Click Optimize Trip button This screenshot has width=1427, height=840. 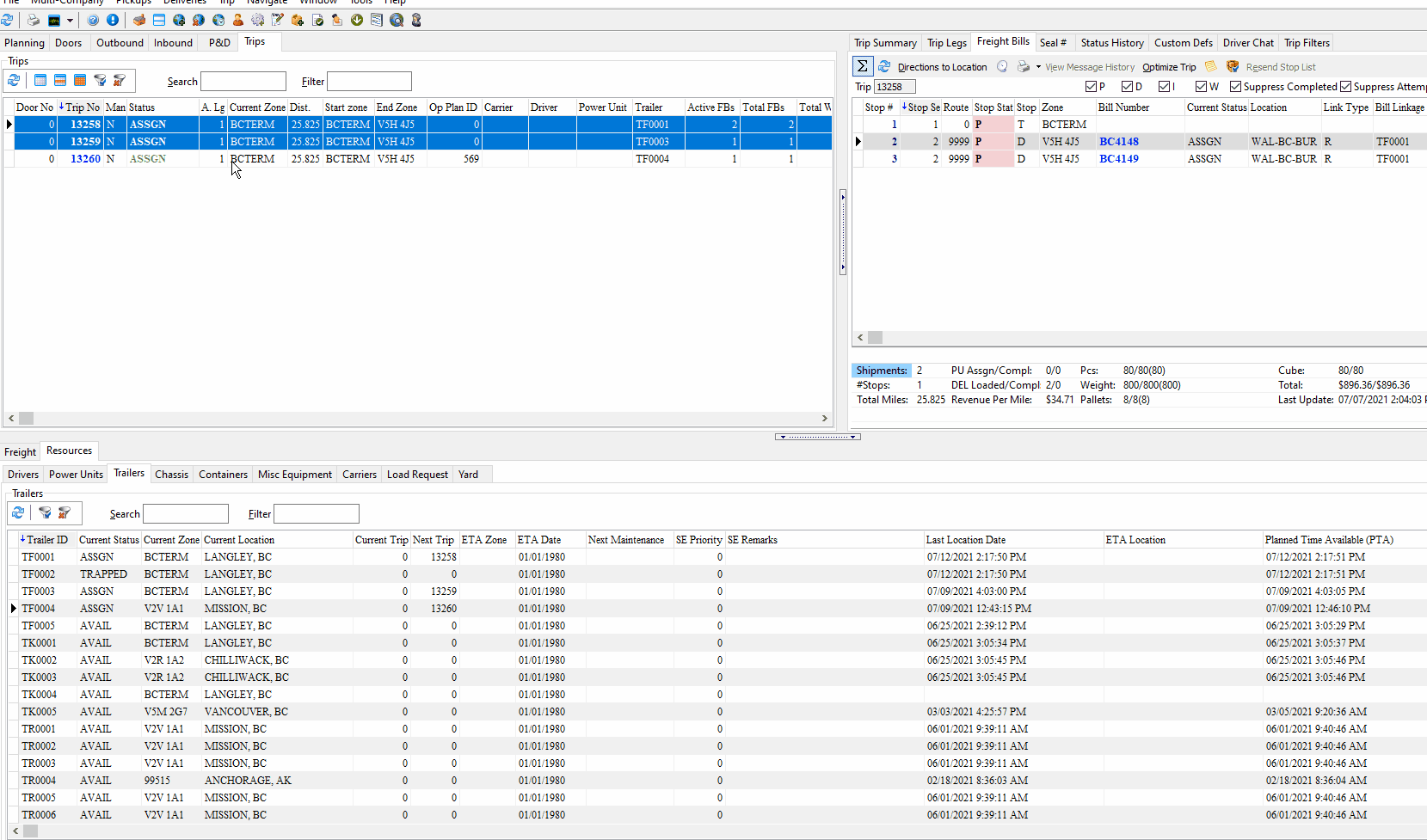pyautogui.click(x=1168, y=67)
